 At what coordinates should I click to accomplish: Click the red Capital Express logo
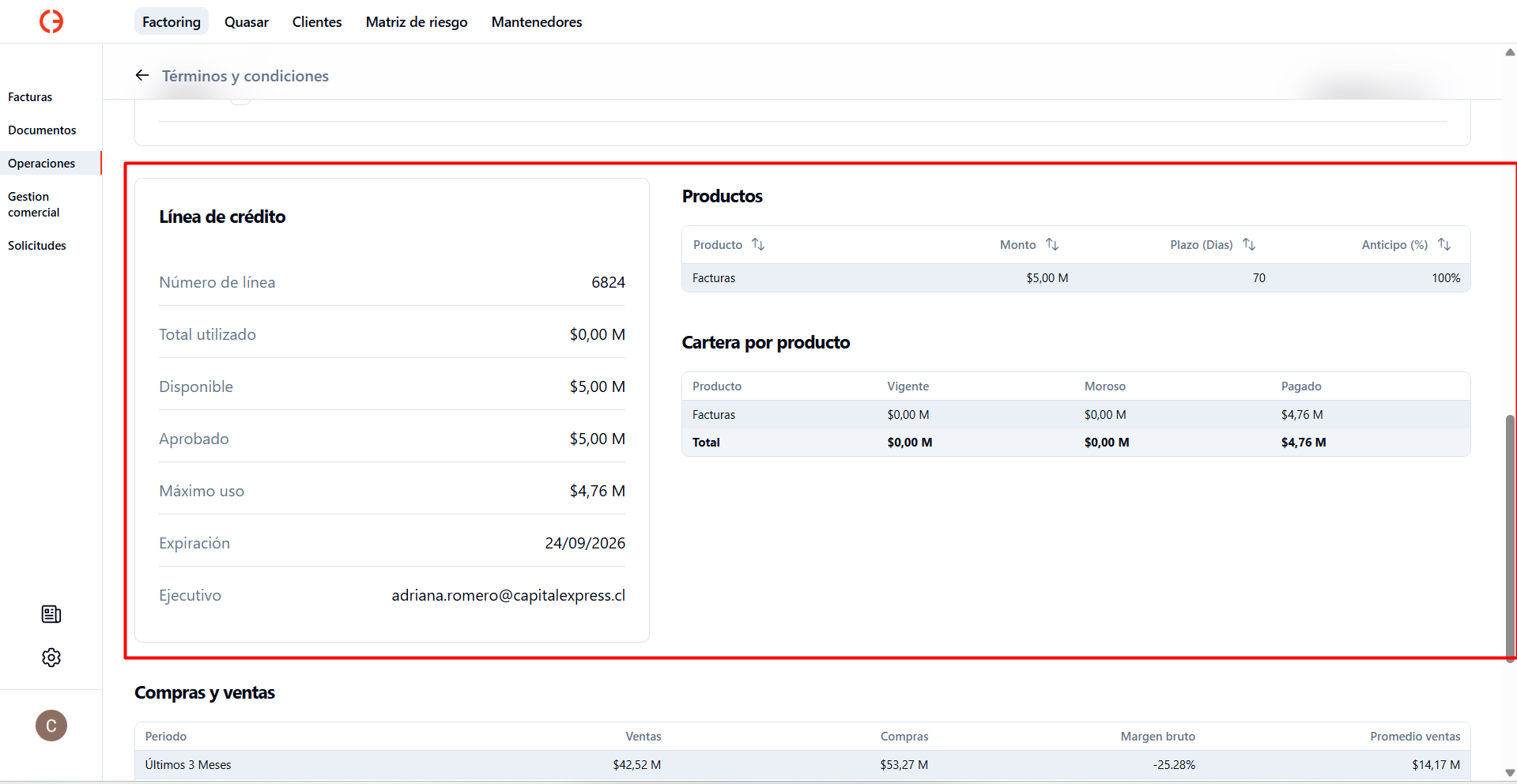click(51, 21)
